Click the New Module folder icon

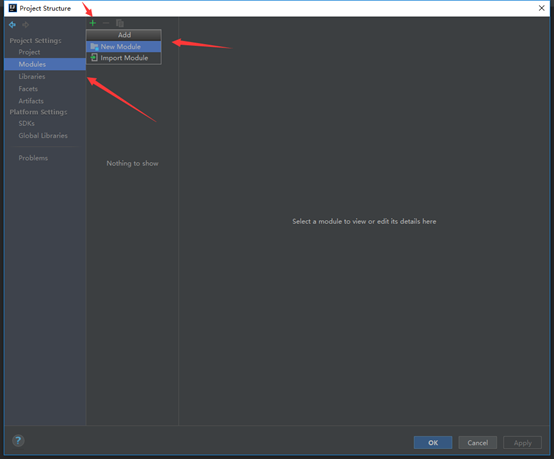(94, 47)
